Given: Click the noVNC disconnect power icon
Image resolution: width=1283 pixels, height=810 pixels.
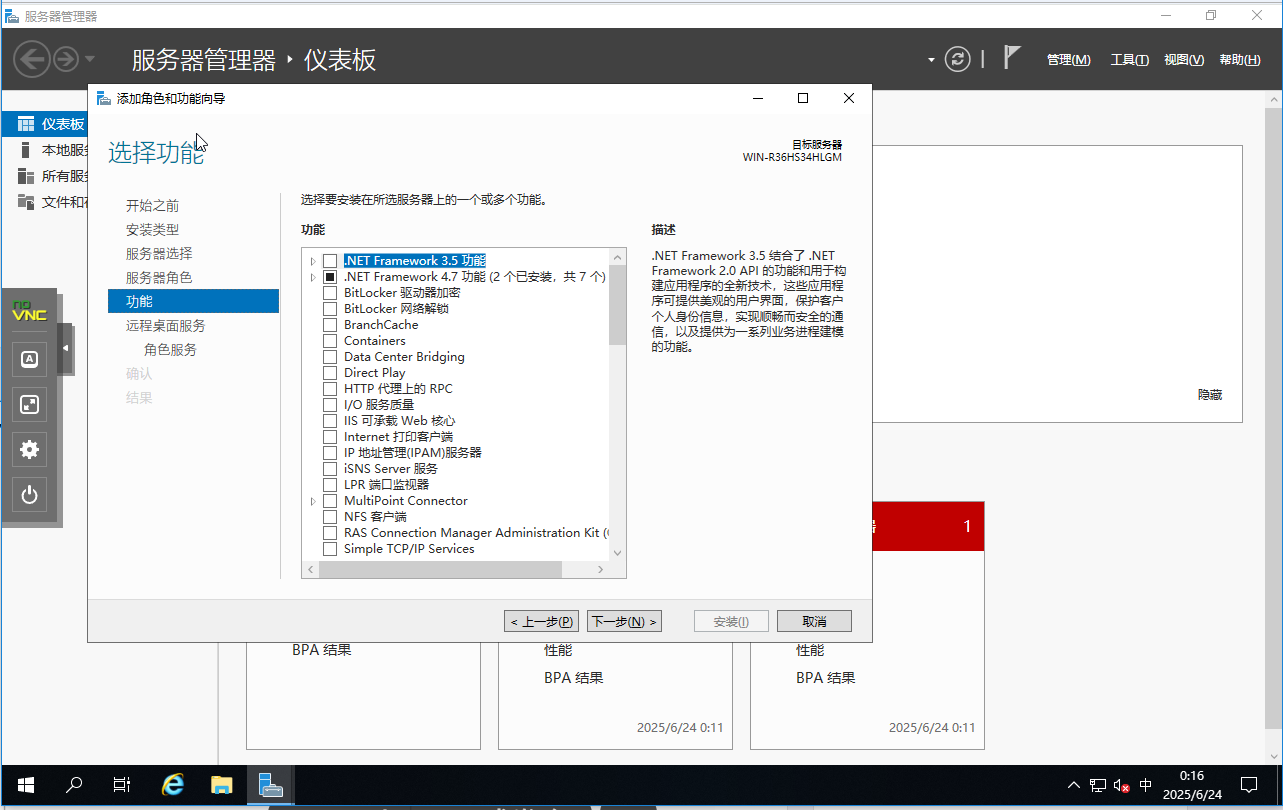Looking at the screenshot, I should (x=29, y=495).
